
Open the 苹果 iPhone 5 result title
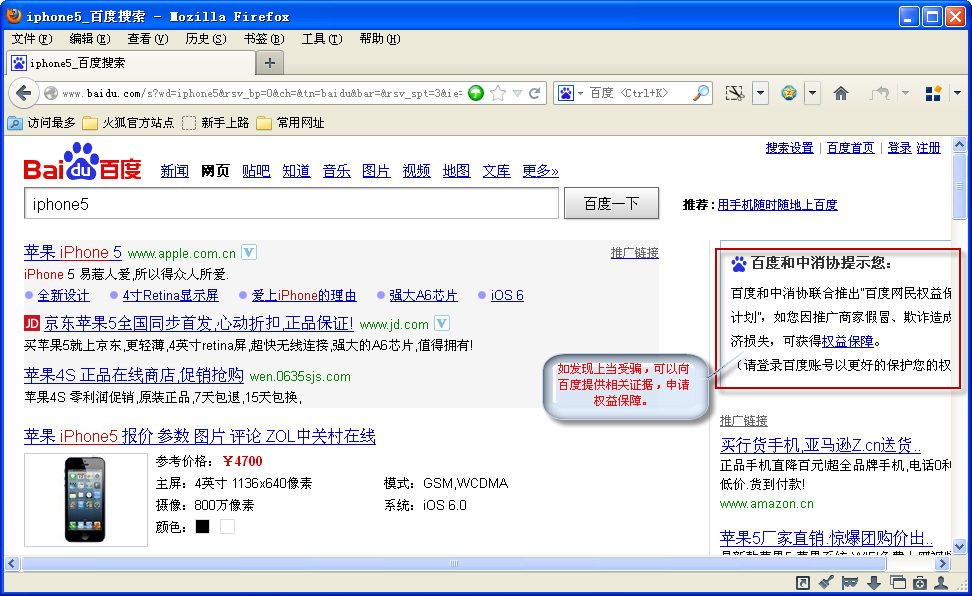[73, 252]
